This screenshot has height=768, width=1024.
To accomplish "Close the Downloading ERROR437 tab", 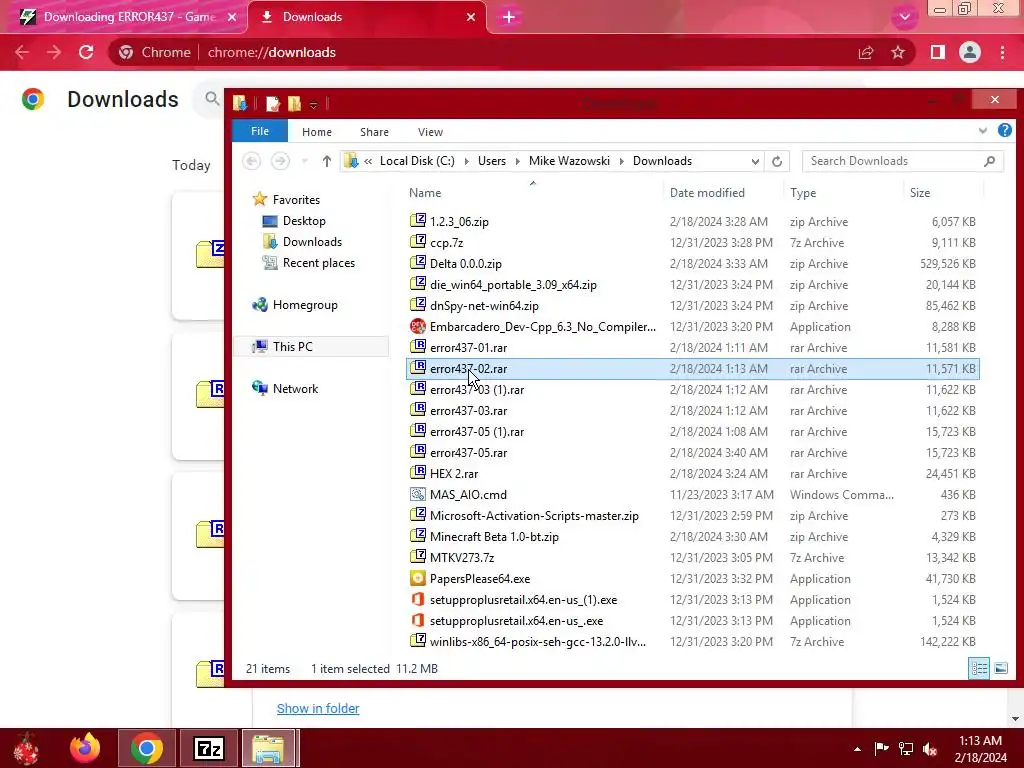I will (232, 17).
